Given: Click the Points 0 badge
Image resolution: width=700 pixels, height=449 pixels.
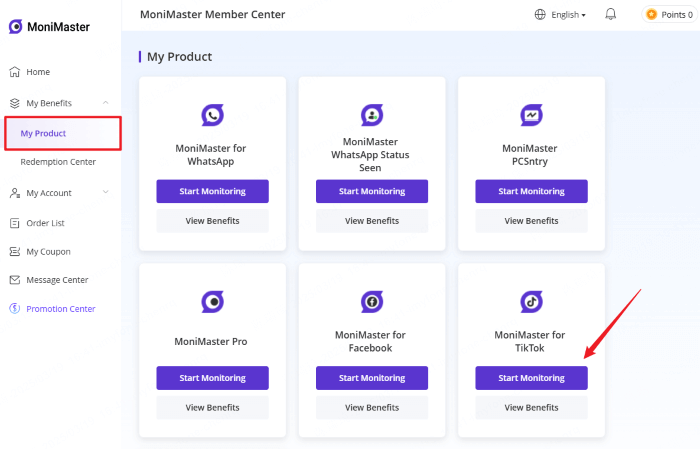Looking at the screenshot, I should 670,15.
